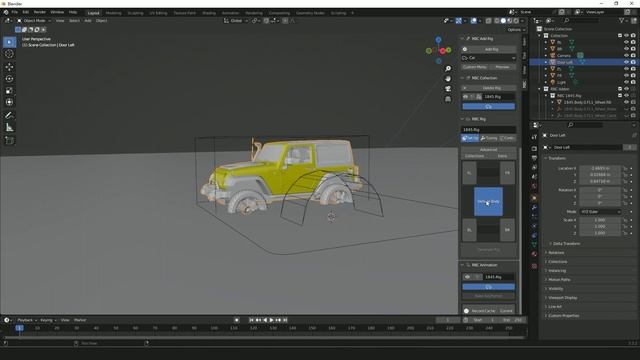Viewport: 640px width, 360px height.
Task: Open the Tool properties tab icon
Action: (534, 137)
